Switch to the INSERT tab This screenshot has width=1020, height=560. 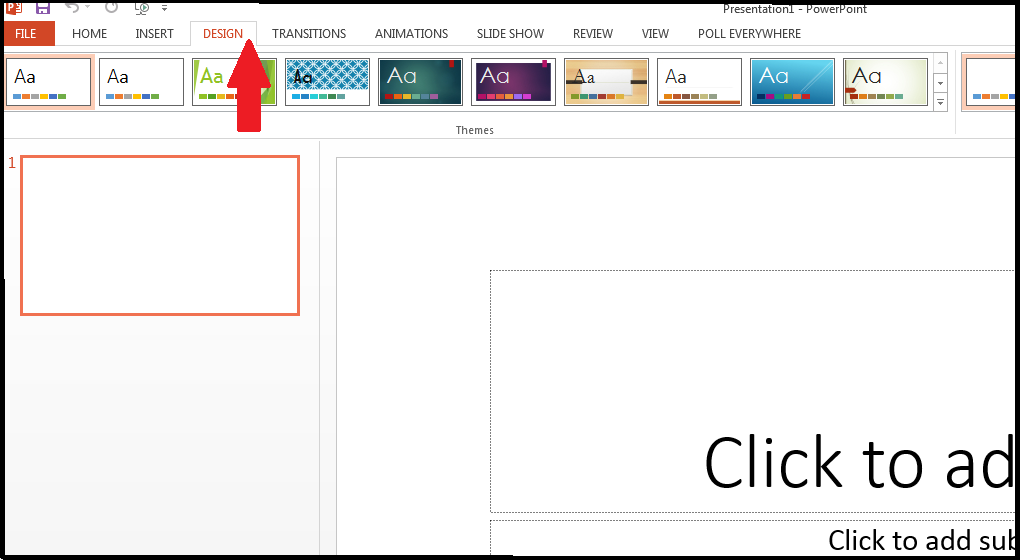coord(154,34)
